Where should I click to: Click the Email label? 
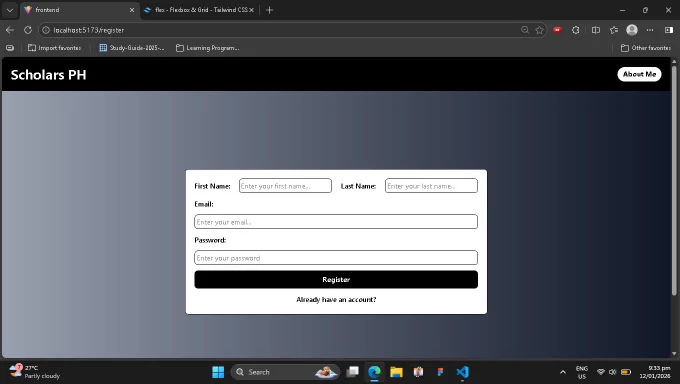pos(204,204)
